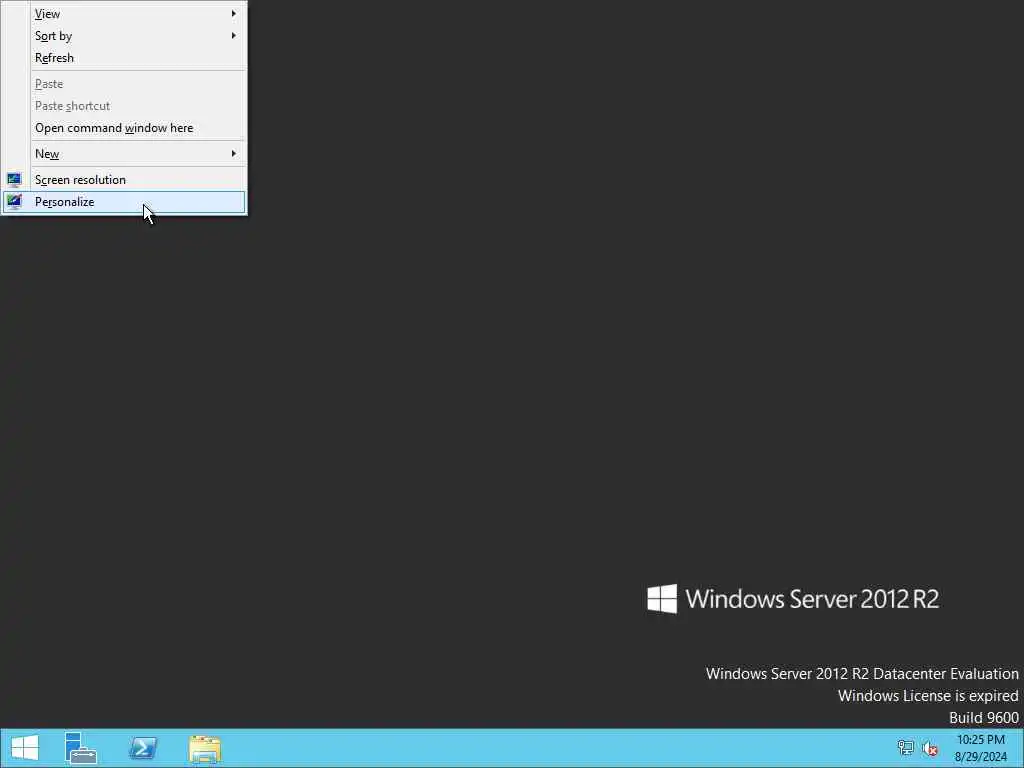
Task: Click the muted speaker tray icon
Action: click(x=930, y=748)
